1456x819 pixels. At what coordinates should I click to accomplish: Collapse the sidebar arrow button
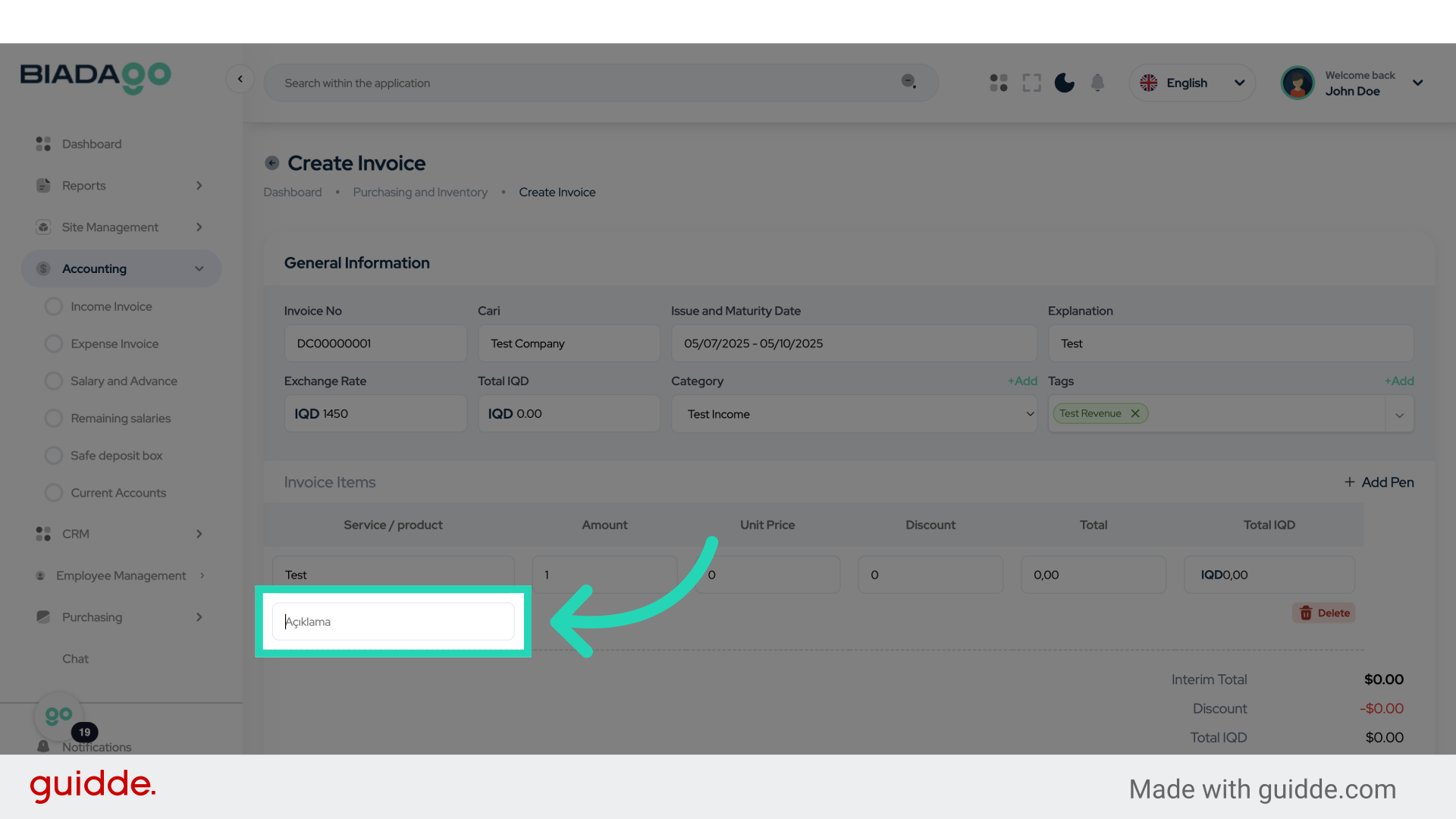(x=240, y=79)
